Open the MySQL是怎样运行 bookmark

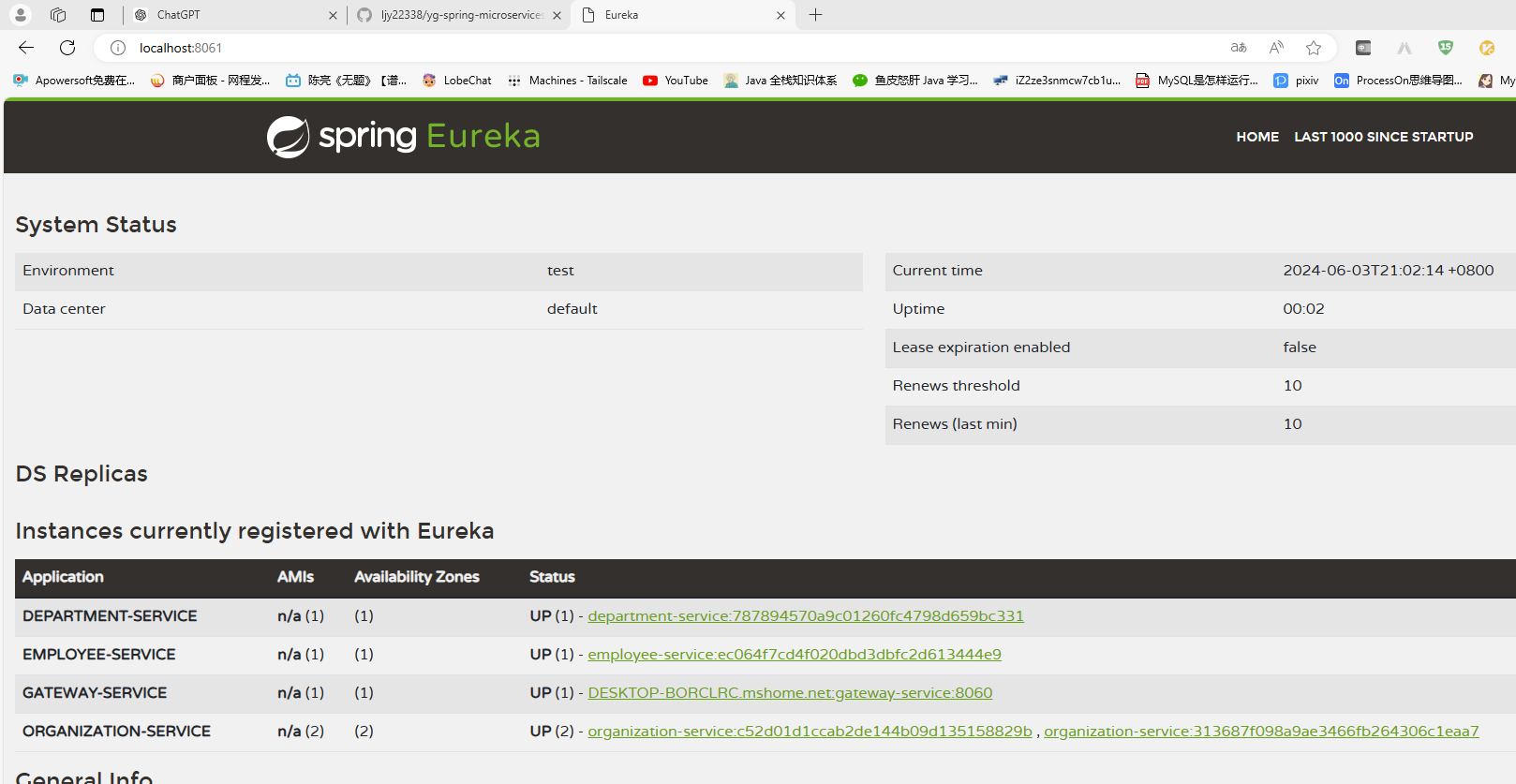[x=1196, y=81]
